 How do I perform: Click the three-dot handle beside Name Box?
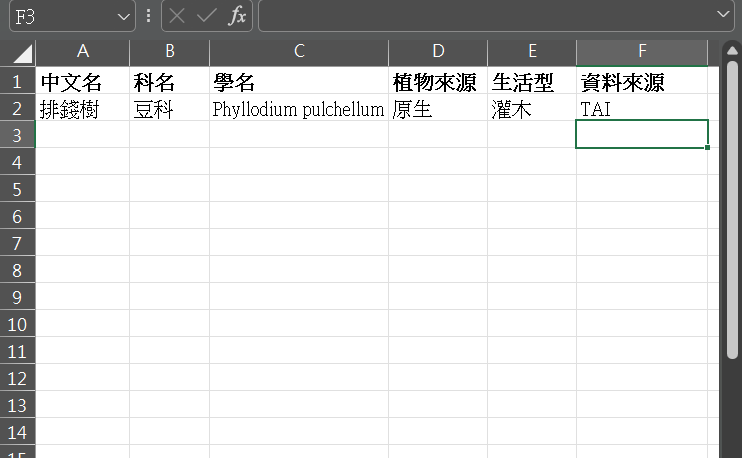tap(148, 16)
